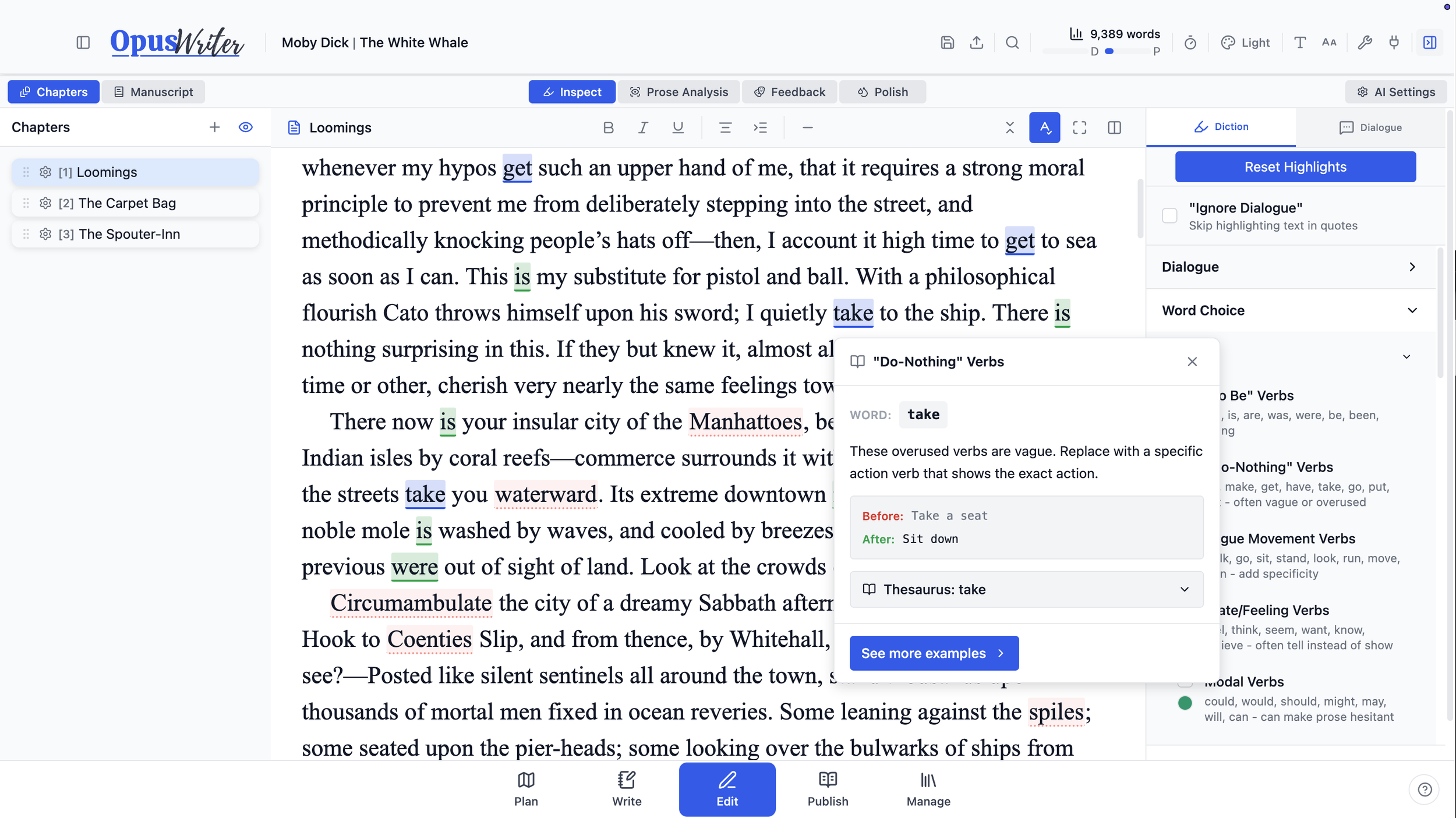Open the wrench tools icon
The image size is (1456, 818).
click(x=1365, y=43)
